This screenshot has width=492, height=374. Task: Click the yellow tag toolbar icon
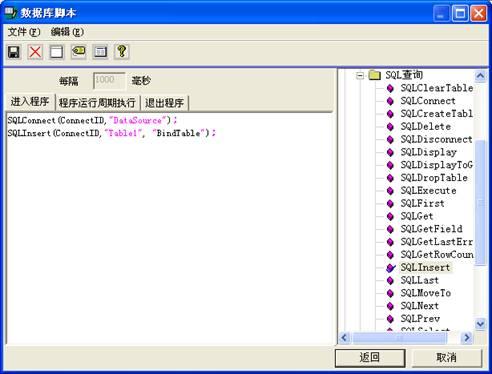point(78,52)
